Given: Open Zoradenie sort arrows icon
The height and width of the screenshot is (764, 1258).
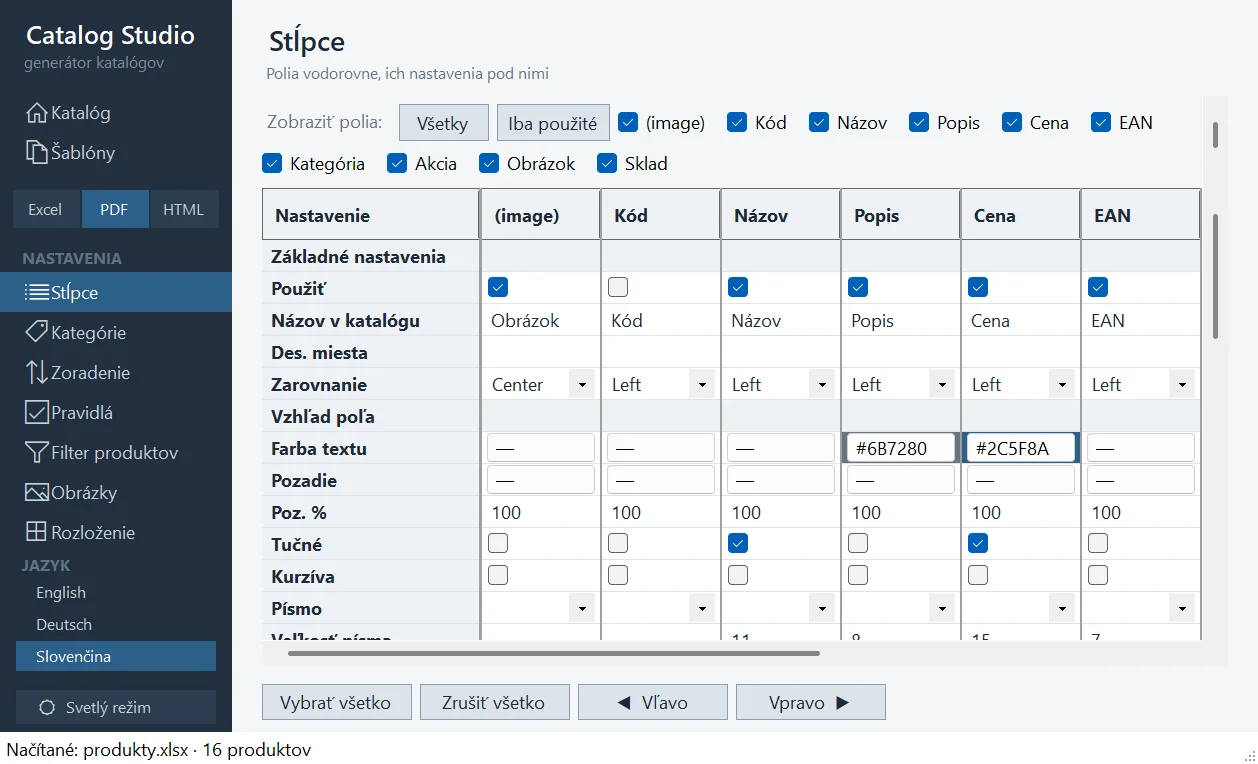Looking at the screenshot, I should click(37, 373).
